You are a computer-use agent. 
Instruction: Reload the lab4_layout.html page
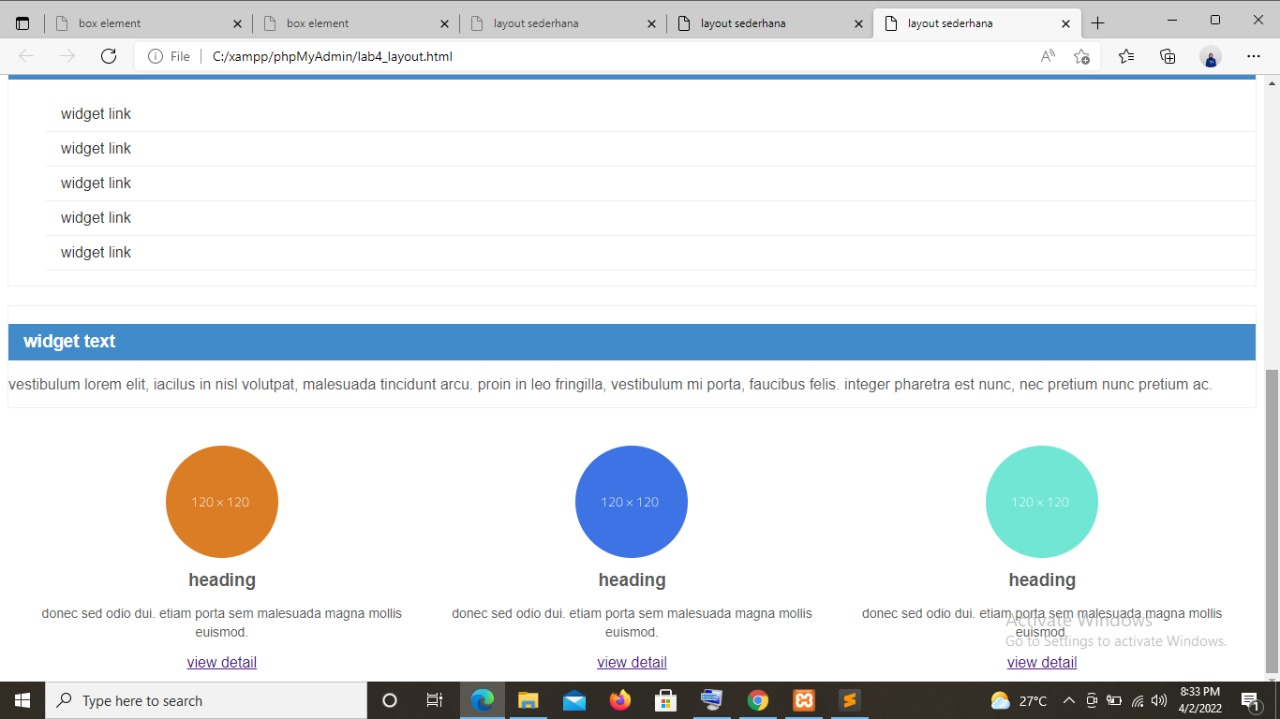pyautogui.click(x=108, y=56)
